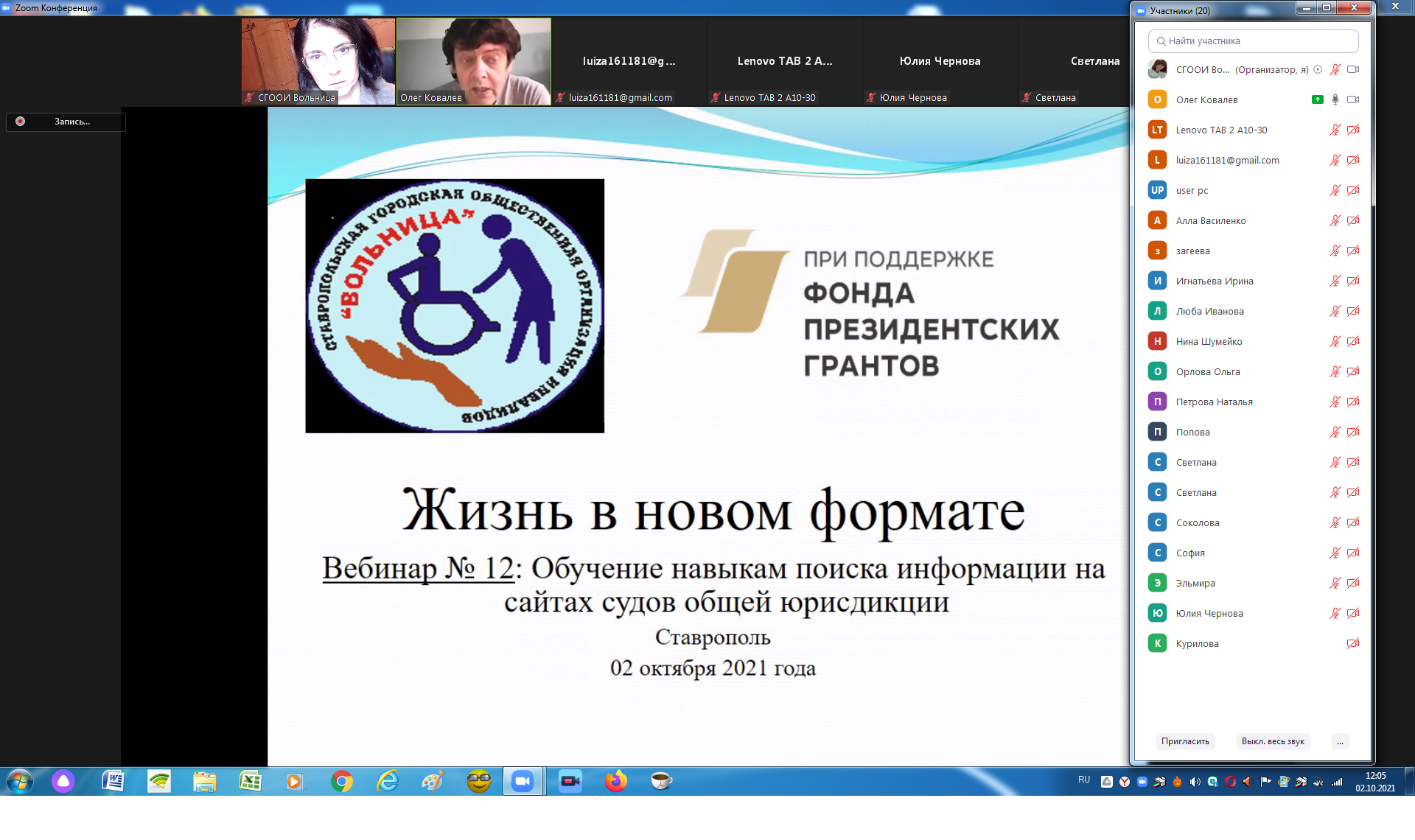Select participant Попова

[1254, 432]
